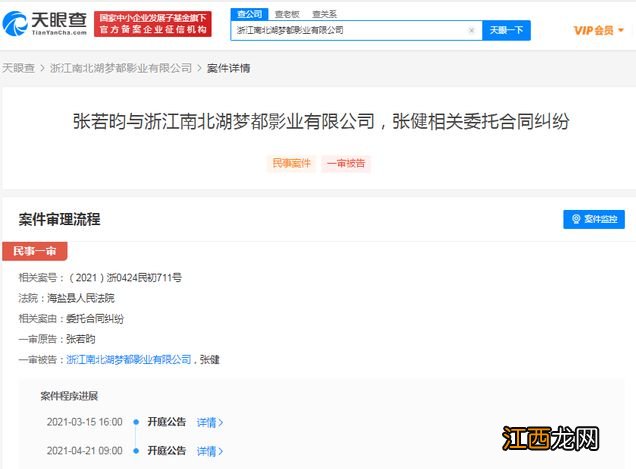The image size is (636, 469).
Task: Open the Tianyancha home logo
Action: coord(45,23)
